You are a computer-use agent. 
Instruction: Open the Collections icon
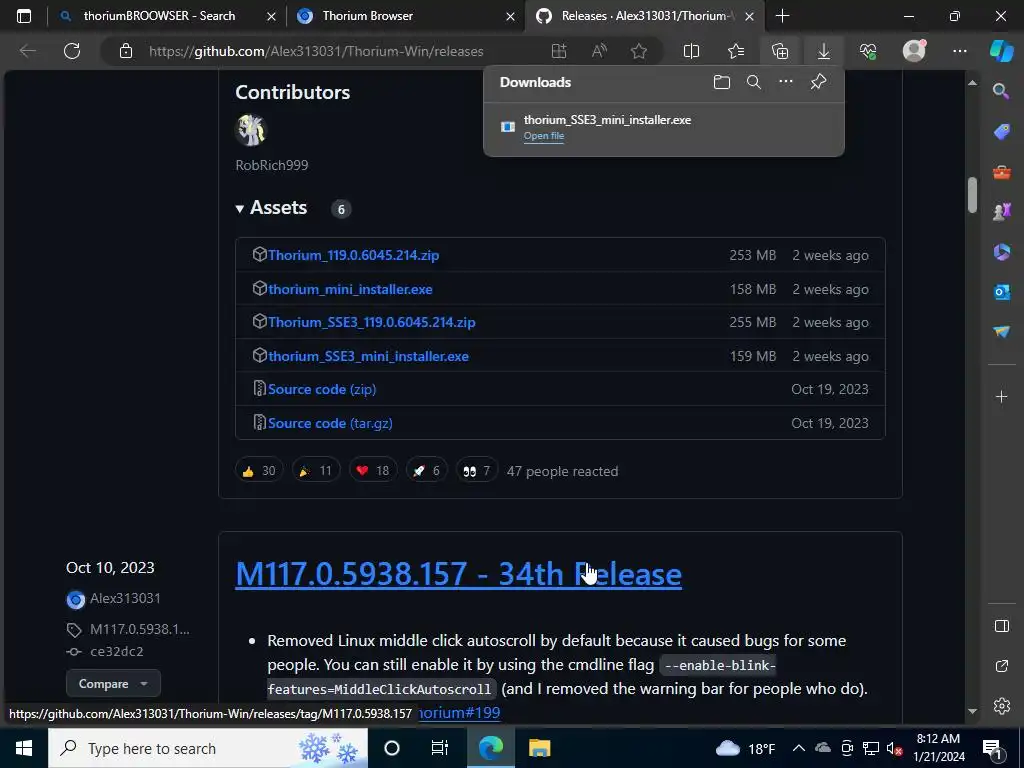point(780,51)
